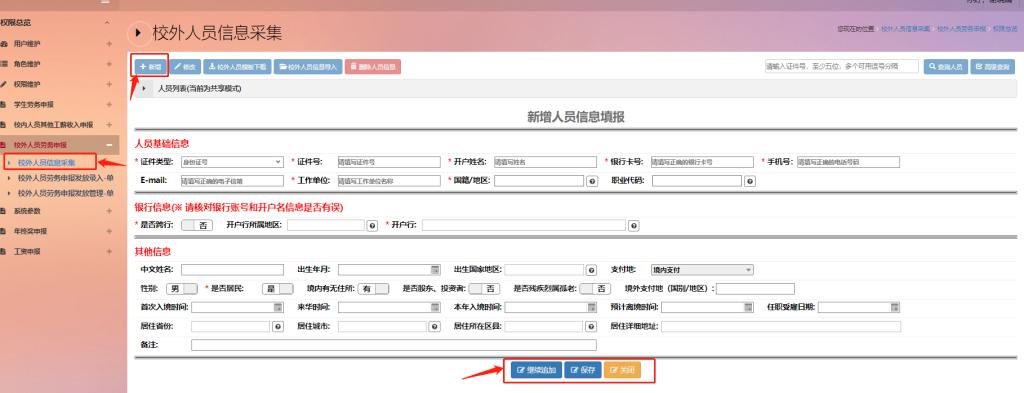Focus the ID search box in the toolbar
Viewport: 1024px width, 393px height.
pyautogui.click(x=842, y=67)
